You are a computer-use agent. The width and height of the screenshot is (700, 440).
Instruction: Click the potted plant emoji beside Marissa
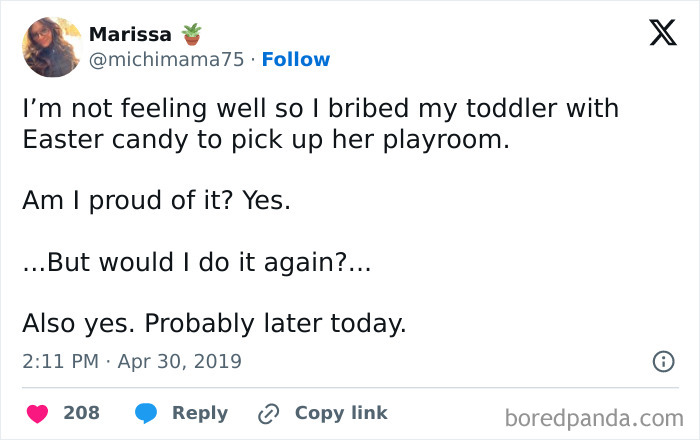pos(191,35)
